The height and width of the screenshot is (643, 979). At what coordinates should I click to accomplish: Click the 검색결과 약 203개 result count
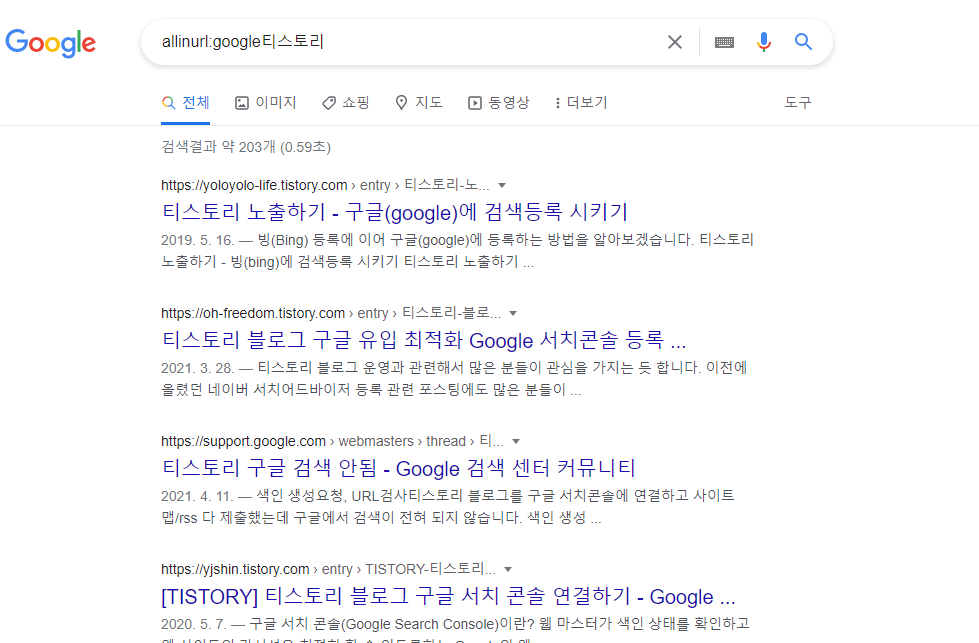(246, 147)
